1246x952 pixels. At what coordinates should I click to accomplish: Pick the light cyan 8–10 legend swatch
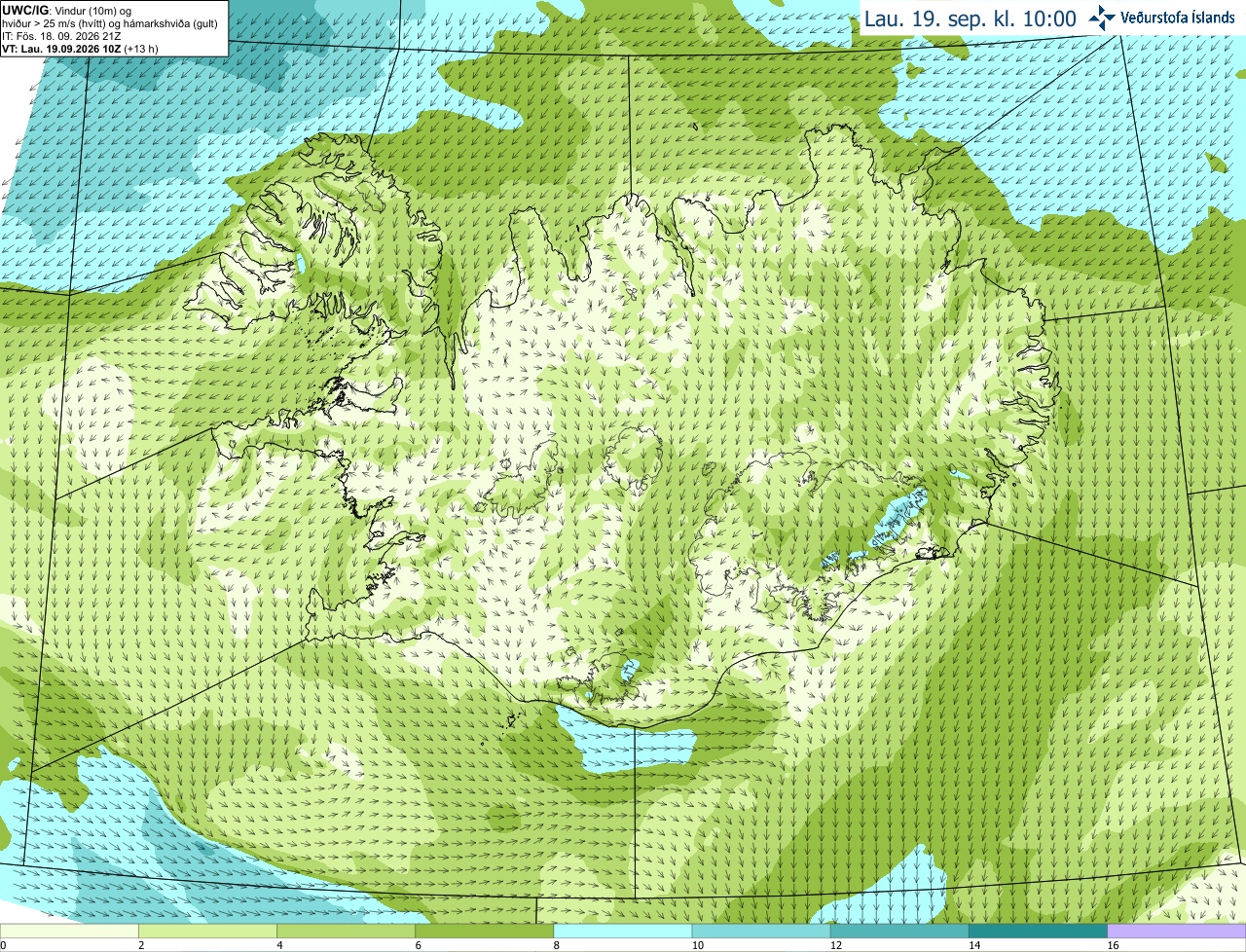(625, 932)
